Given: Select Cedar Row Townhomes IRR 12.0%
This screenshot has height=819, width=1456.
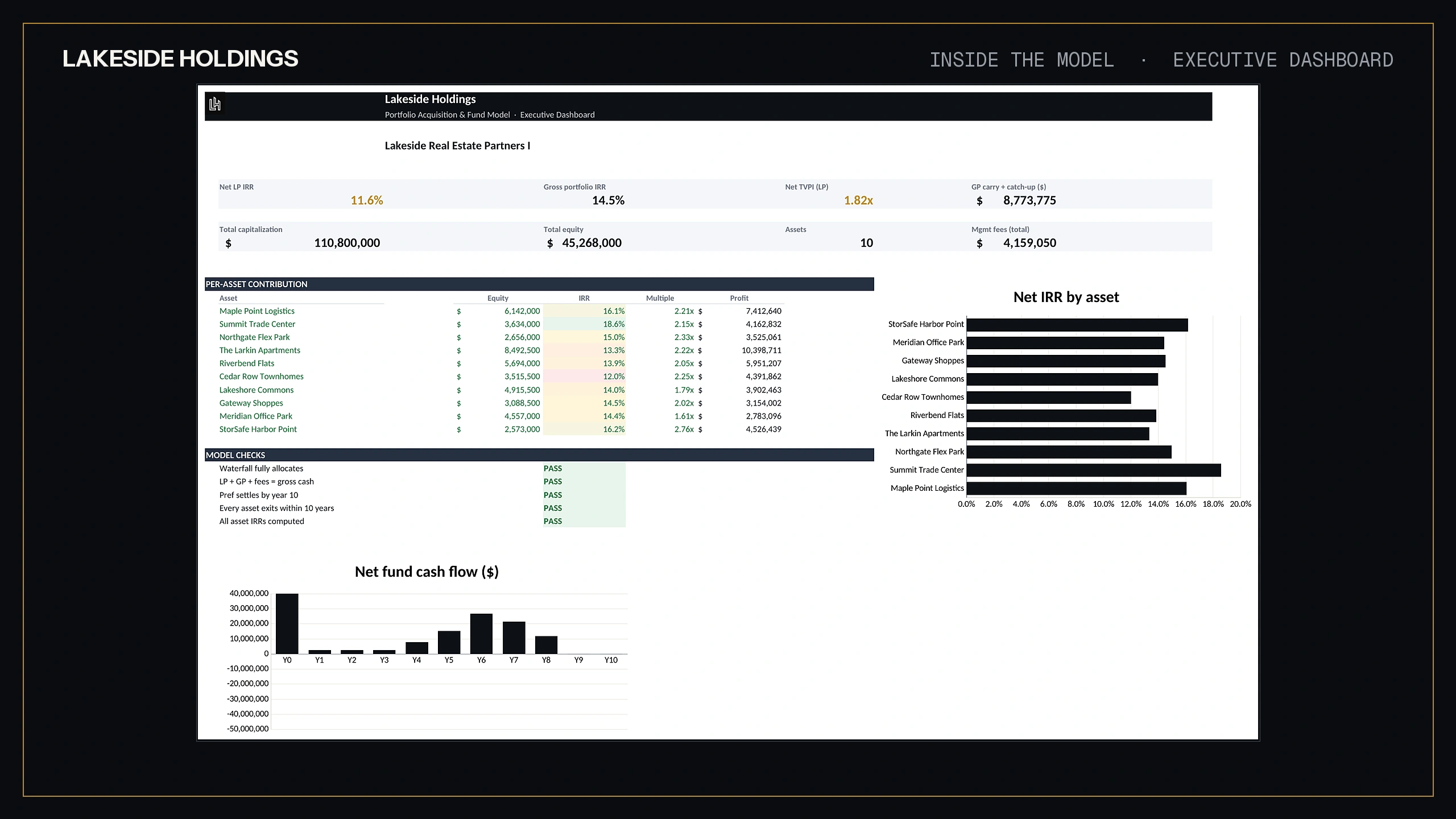Looking at the screenshot, I should coord(614,377).
